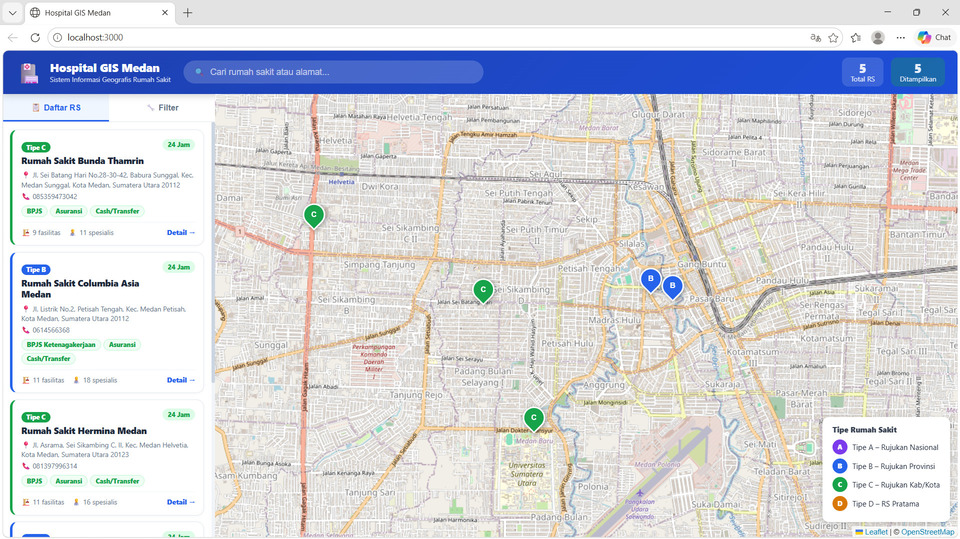This screenshot has width=960, height=539.
Task: Click the bookmark star icon in address bar
Action: (833, 38)
